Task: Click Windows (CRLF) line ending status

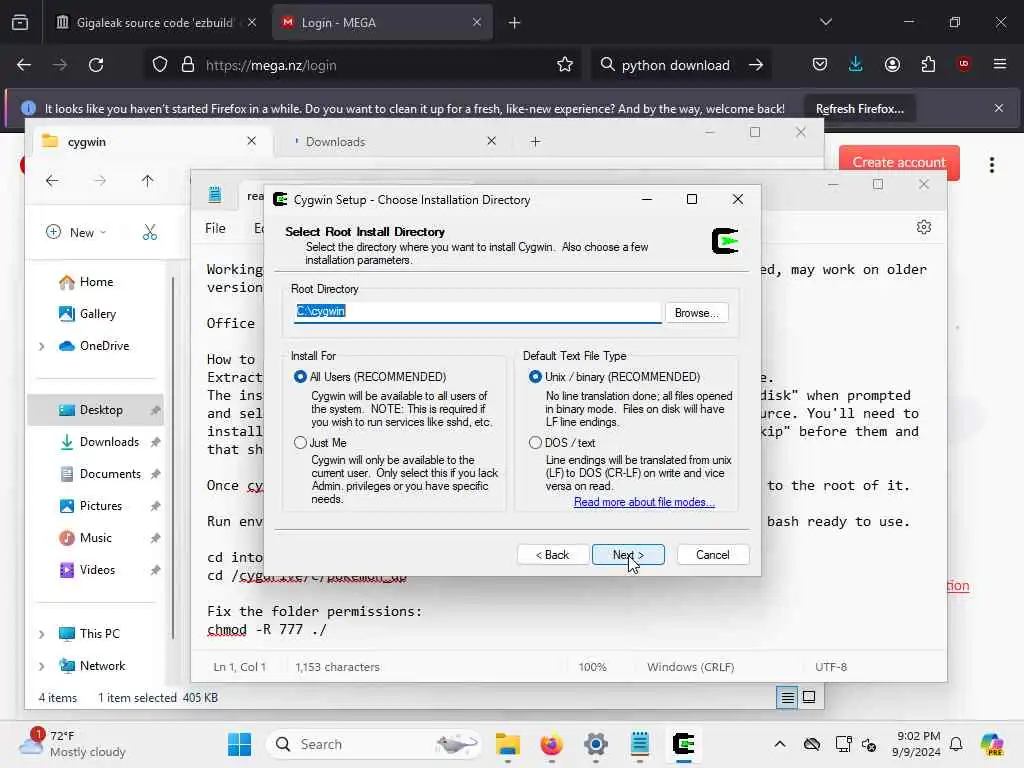Action: point(690,667)
